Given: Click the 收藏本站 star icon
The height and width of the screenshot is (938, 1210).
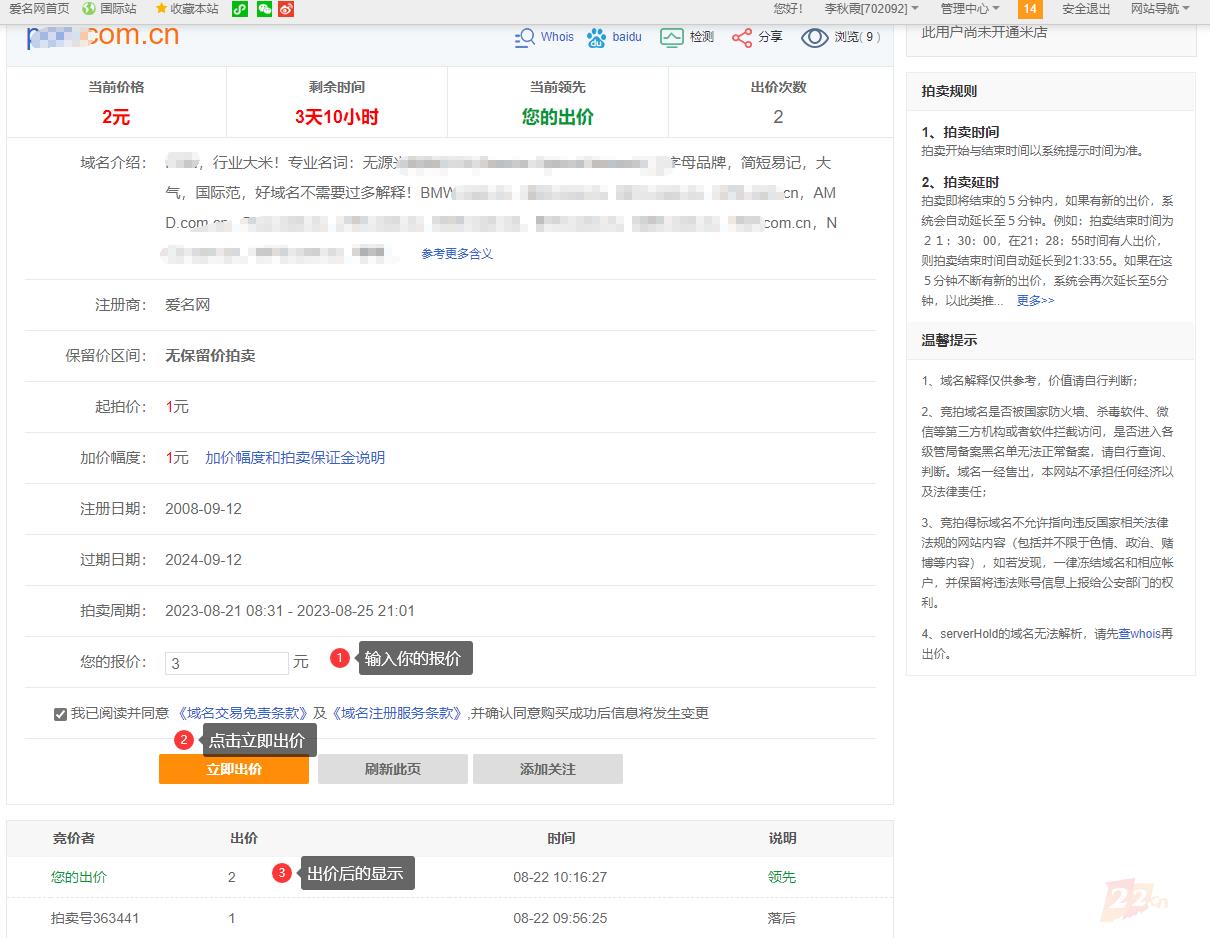Looking at the screenshot, I should click(161, 9).
